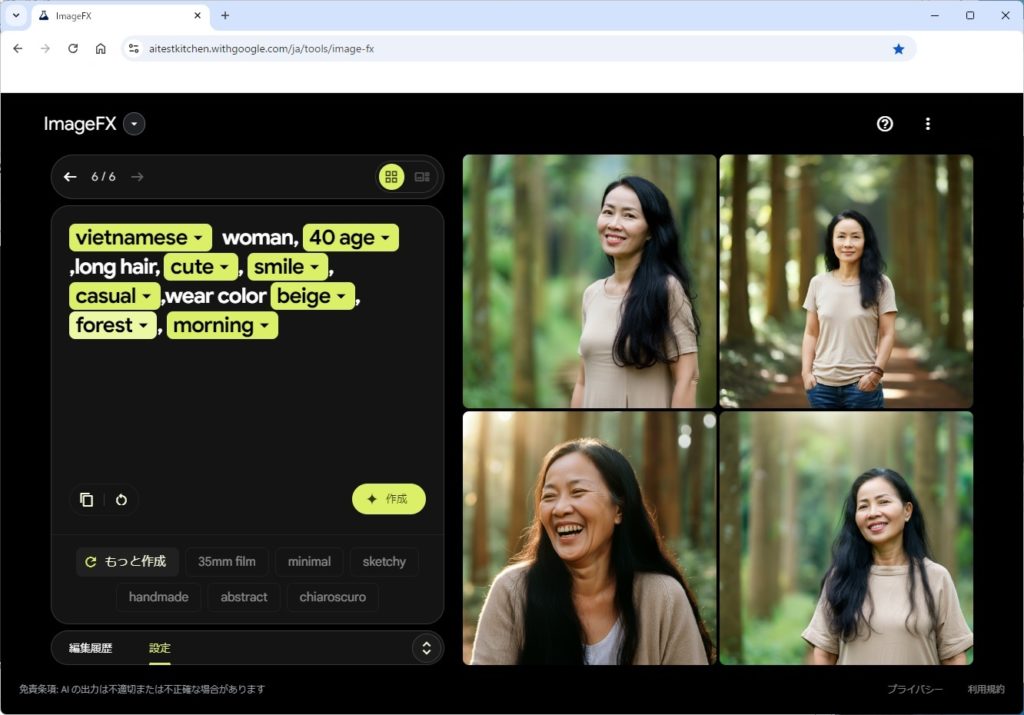
Task: Click the reset prompt icon
Action: pyautogui.click(x=121, y=499)
